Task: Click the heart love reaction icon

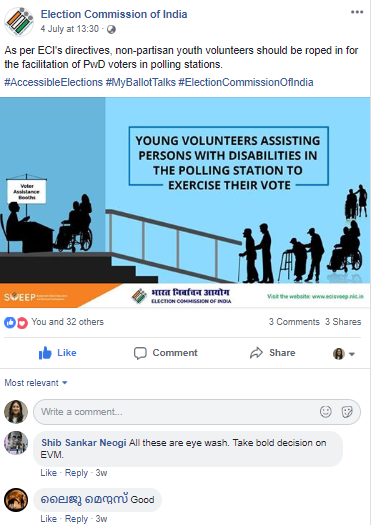Action: (x=22, y=322)
